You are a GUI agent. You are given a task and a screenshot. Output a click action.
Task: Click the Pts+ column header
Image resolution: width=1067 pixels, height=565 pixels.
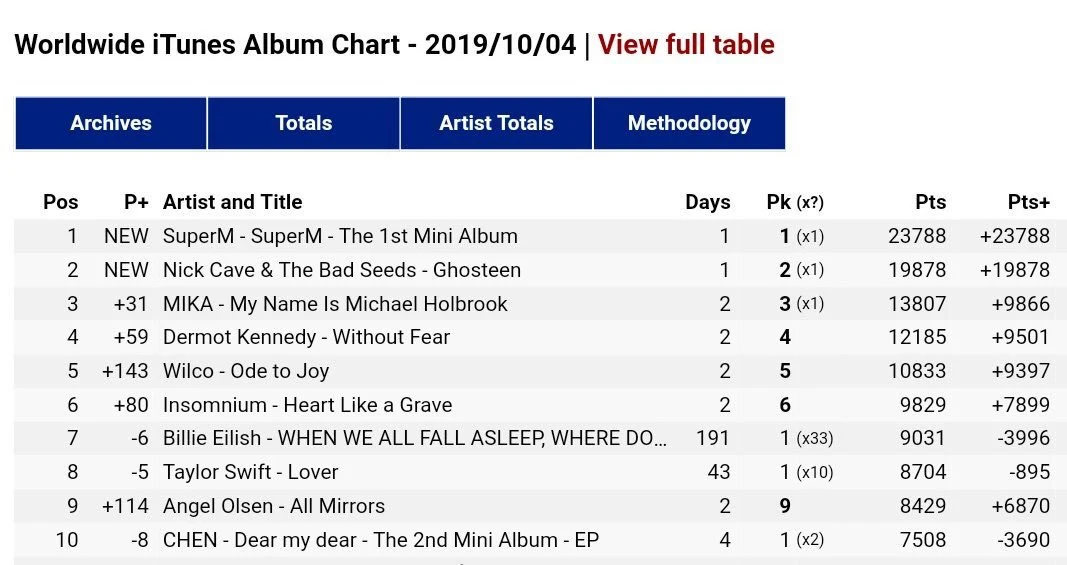coord(1028,202)
